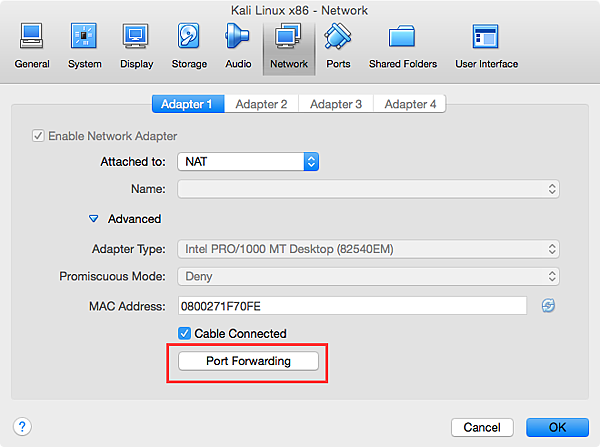Viewport: 600px width, 447px height.
Task: Select the Network settings section
Action: (x=289, y=48)
